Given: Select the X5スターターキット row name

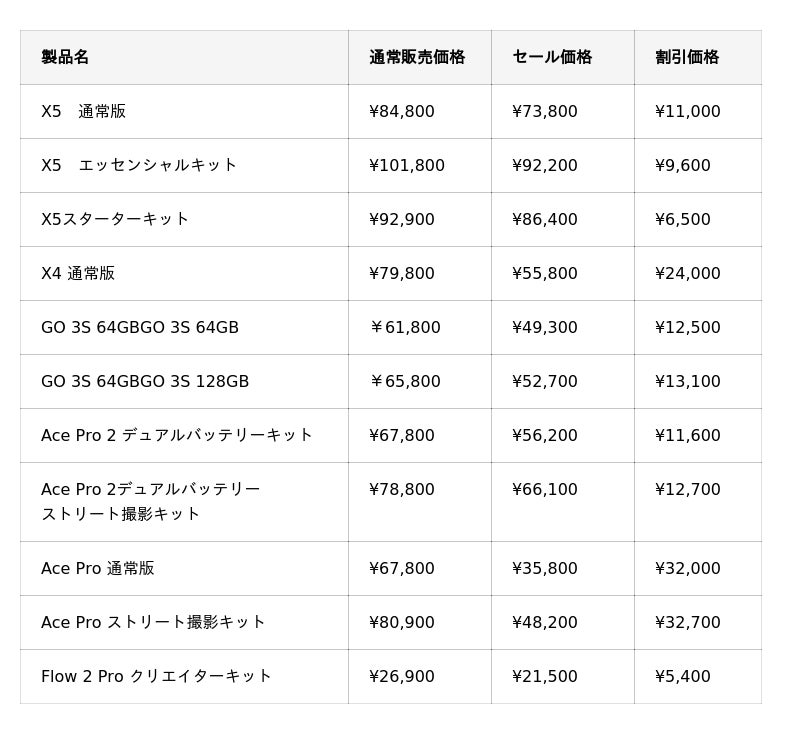Looking at the screenshot, I should [x=115, y=220].
